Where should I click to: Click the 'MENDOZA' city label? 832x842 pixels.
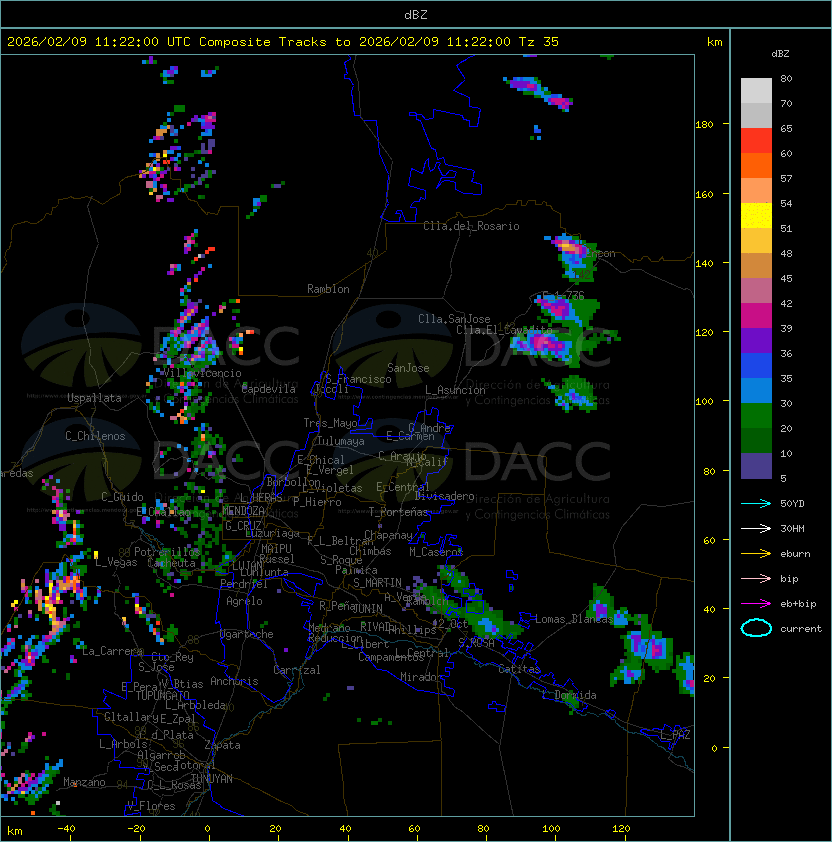pyautogui.click(x=243, y=510)
